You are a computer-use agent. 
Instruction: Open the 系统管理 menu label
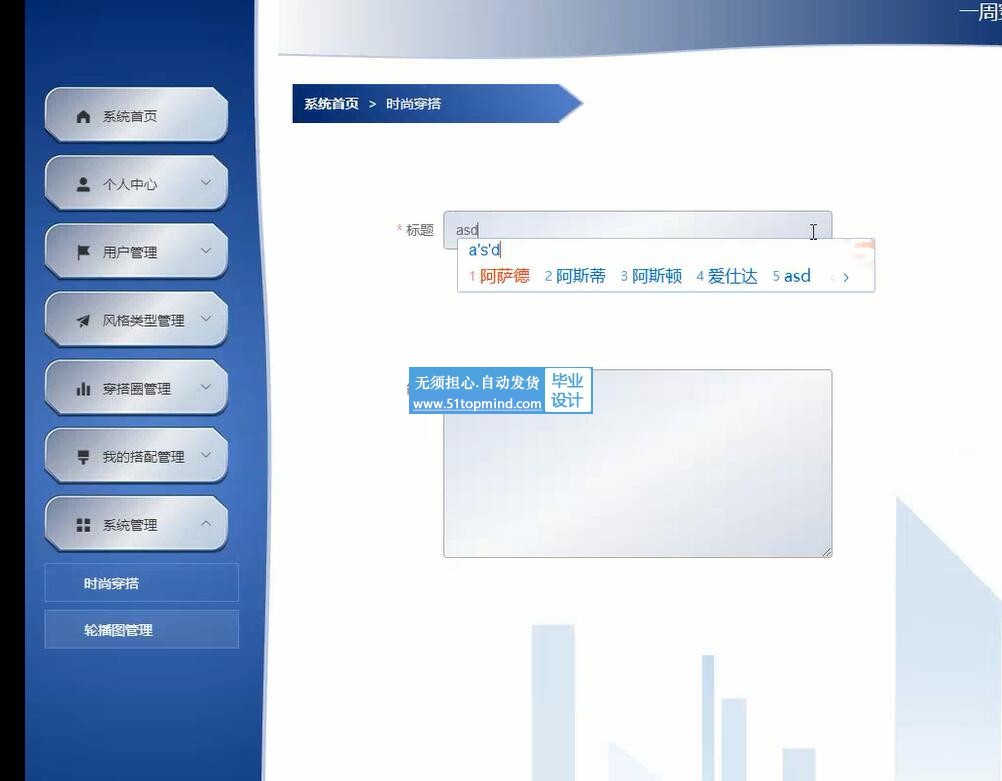(130, 525)
